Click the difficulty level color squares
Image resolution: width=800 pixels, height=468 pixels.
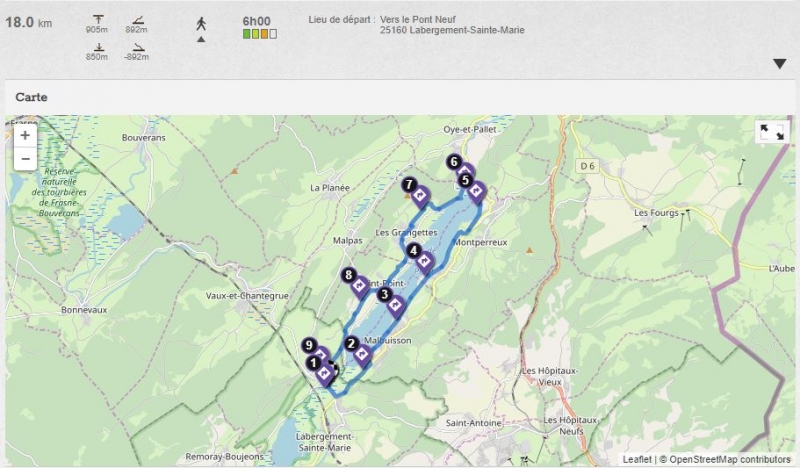pyautogui.click(x=260, y=34)
